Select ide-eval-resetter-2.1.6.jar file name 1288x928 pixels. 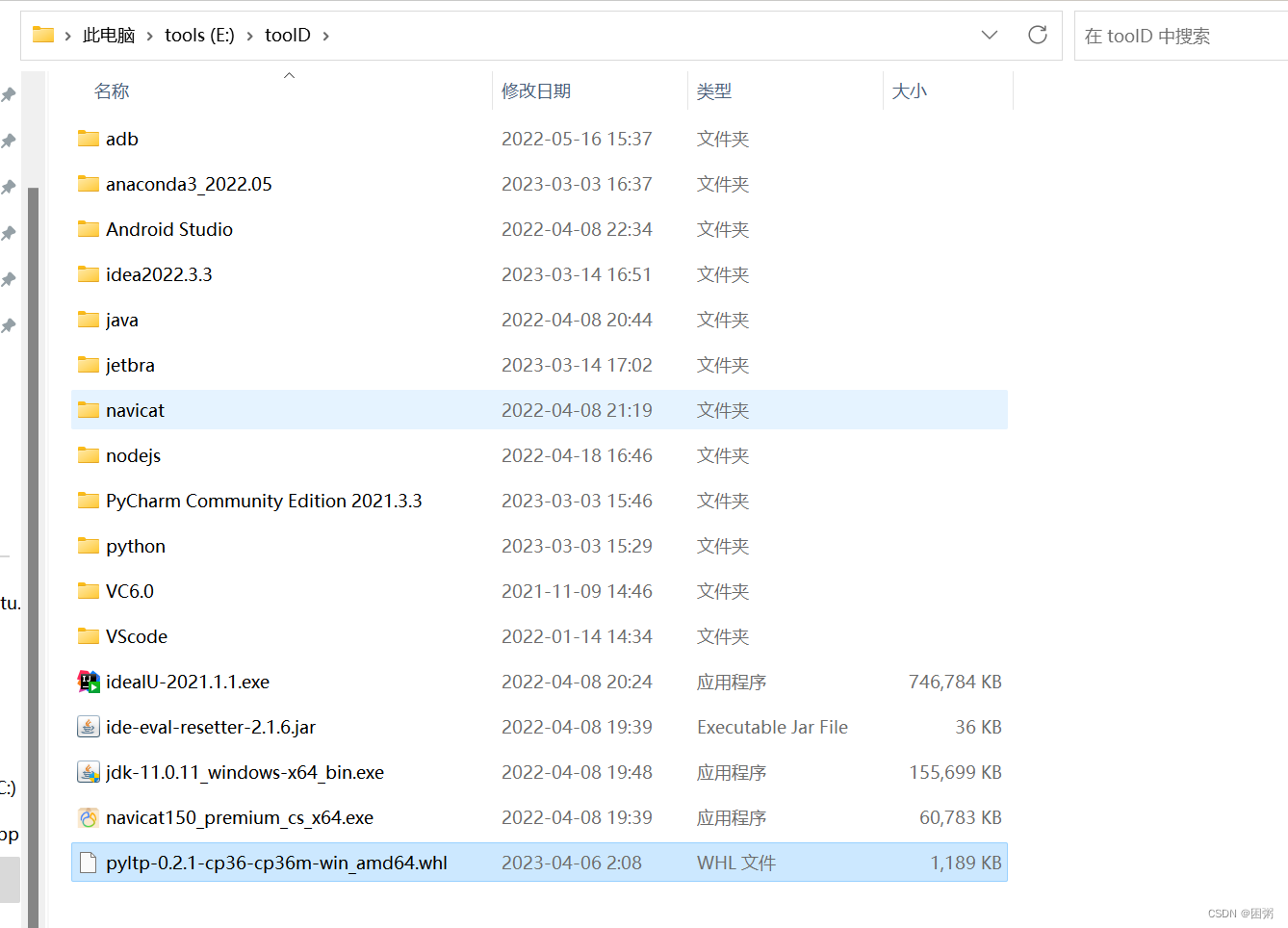pyautogui.click(x=211, y=727)
